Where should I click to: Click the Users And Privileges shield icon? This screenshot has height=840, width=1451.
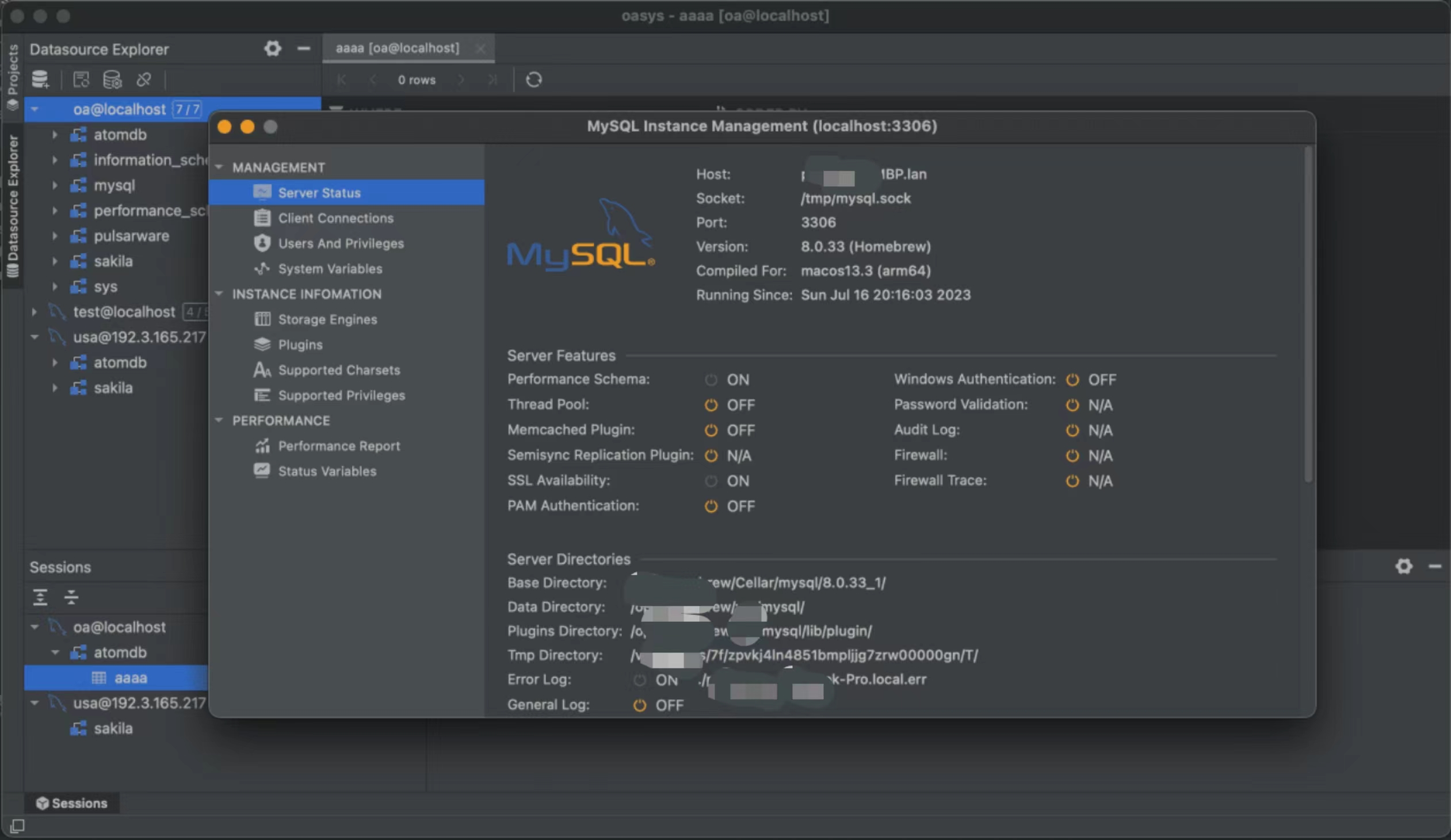262,243
